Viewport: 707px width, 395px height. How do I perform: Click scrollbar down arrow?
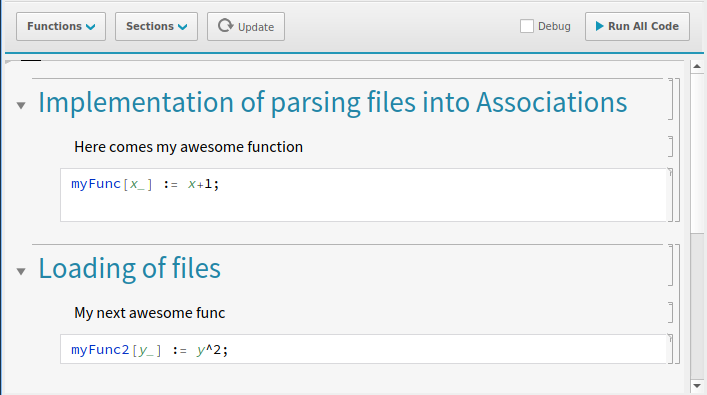[x=697, y=386]
